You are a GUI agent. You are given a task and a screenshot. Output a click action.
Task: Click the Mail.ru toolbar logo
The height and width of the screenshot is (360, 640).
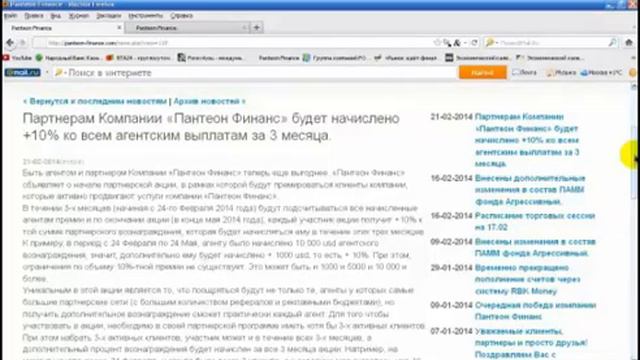click(22, 72)
